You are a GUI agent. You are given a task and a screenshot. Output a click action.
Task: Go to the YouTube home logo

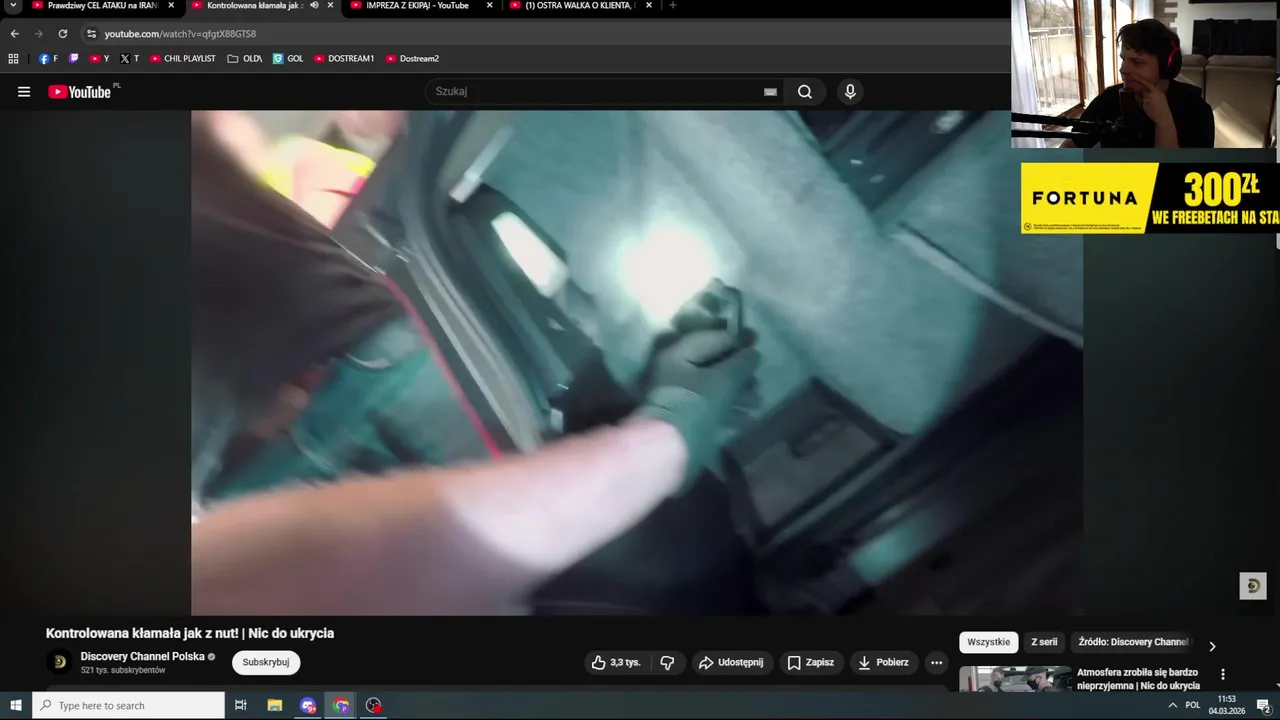80,92
